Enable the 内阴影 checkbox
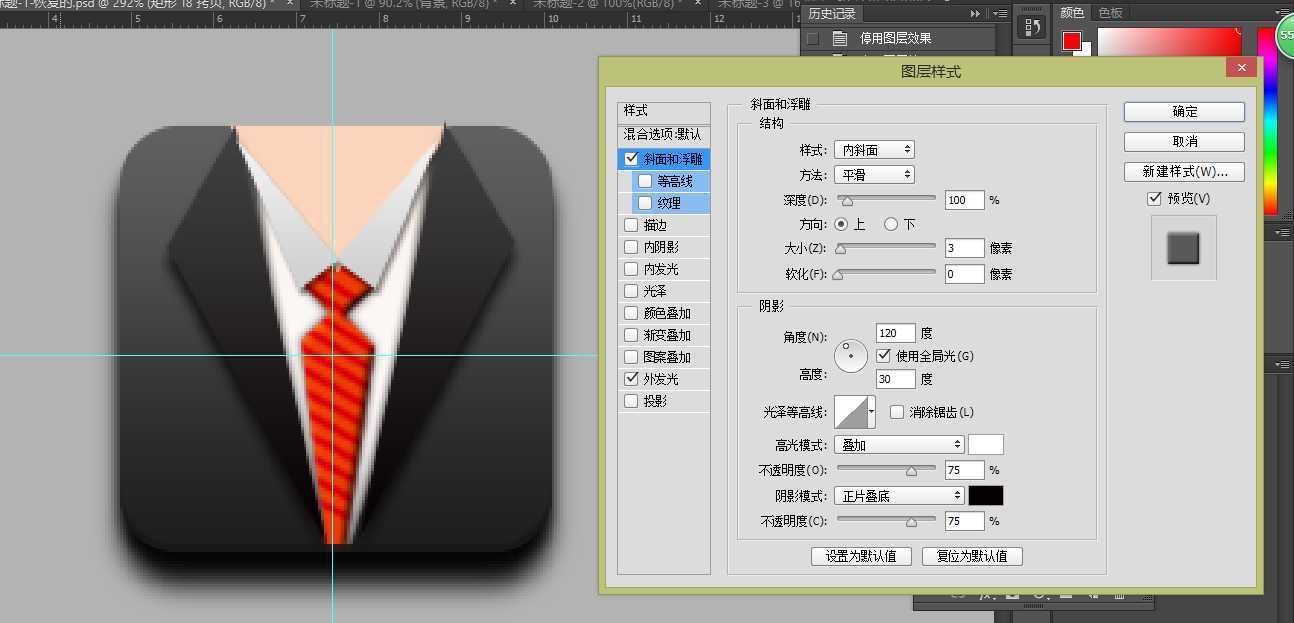Image resolution: width=1294 pixels, height=623 pixels. pos(631,247)
